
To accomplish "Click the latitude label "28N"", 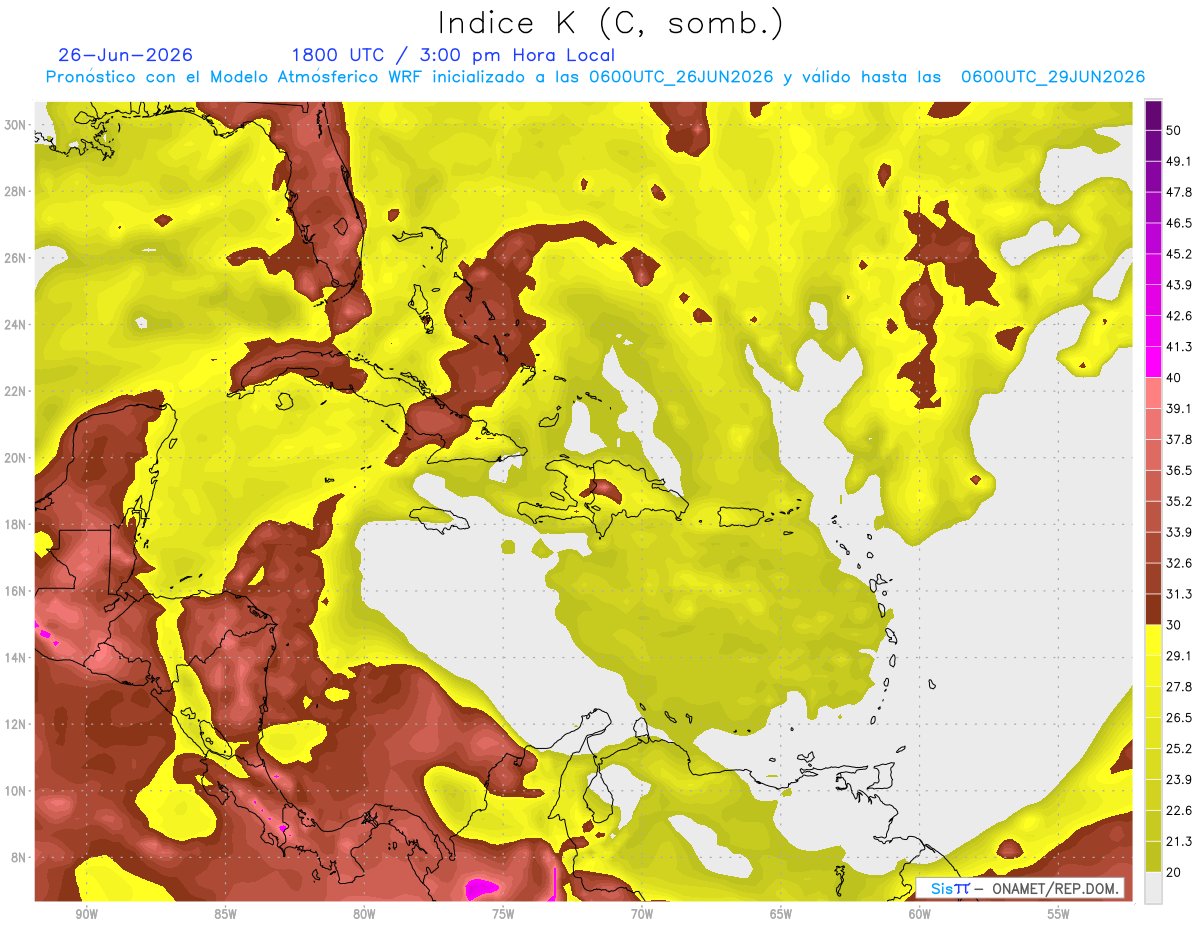I will pos(15,192).
